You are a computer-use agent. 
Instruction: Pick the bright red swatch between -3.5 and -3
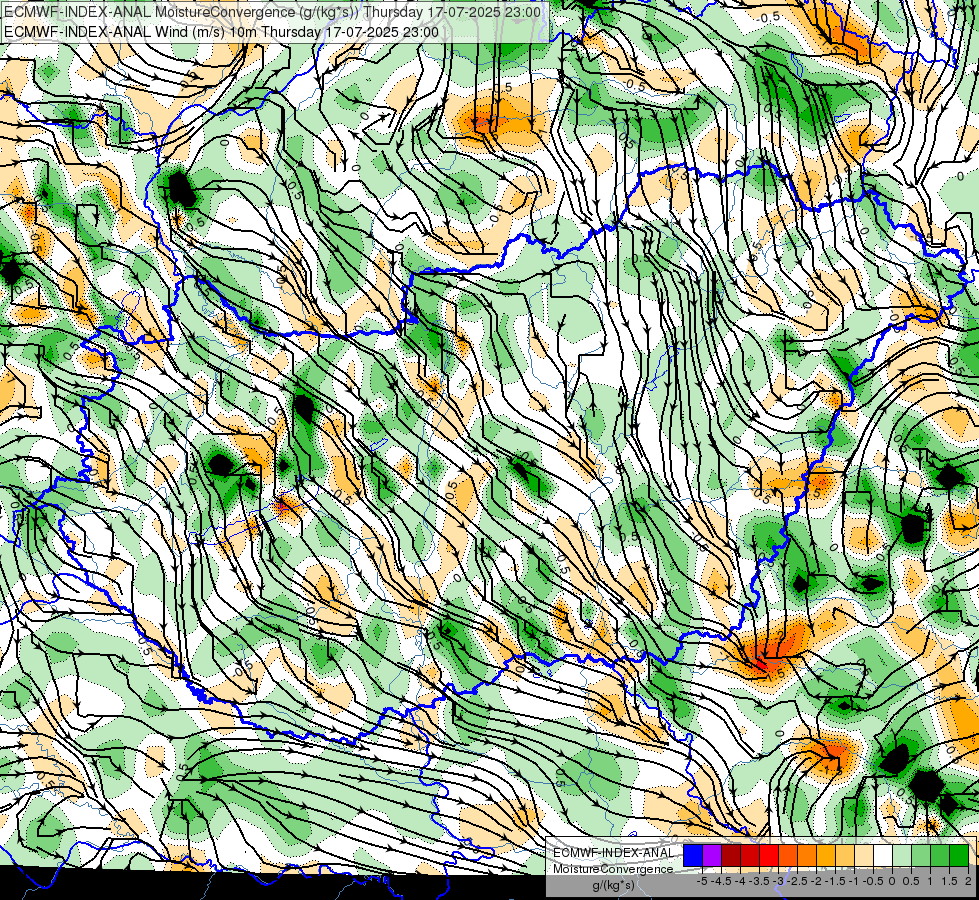point(769,856)
